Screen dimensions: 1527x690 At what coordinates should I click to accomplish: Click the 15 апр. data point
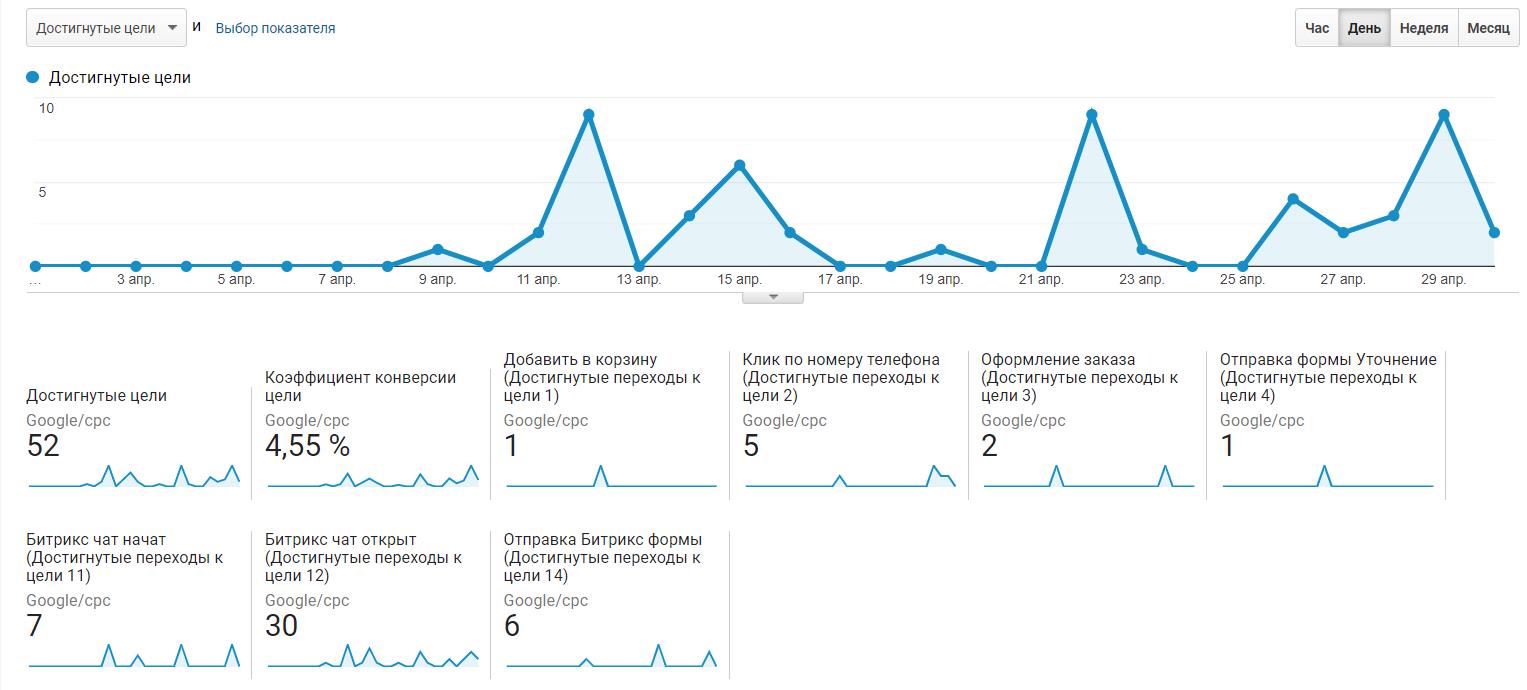[739, 165]
